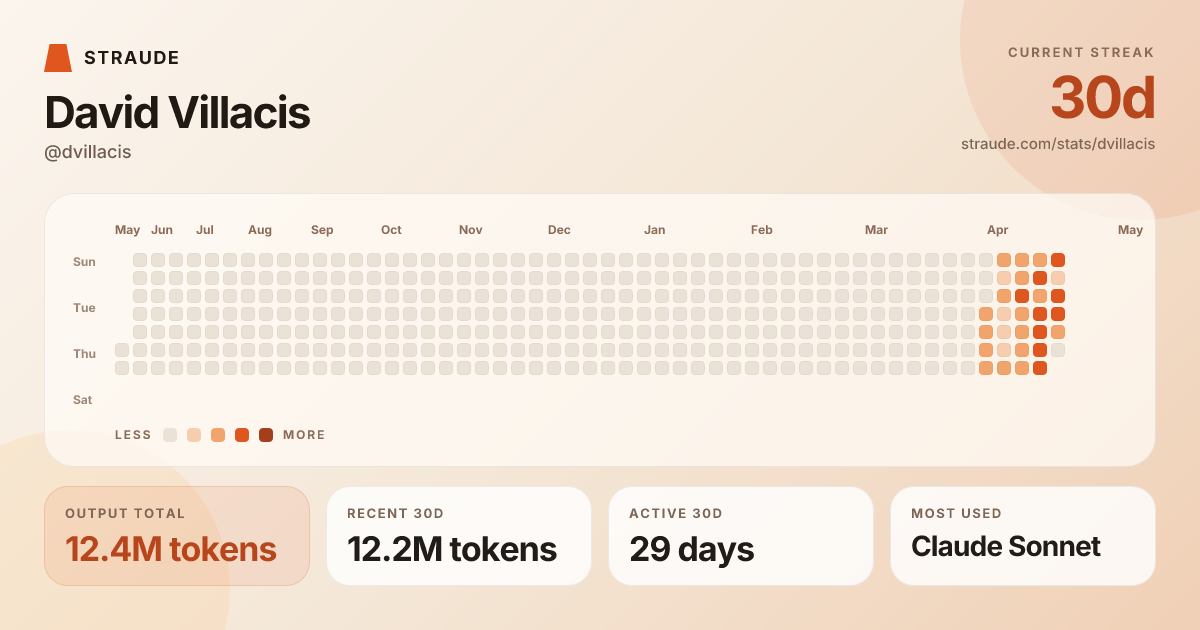1200x630 pixels.
Task: Click the darkest brown legend swatch
Action: coord(266,435)
